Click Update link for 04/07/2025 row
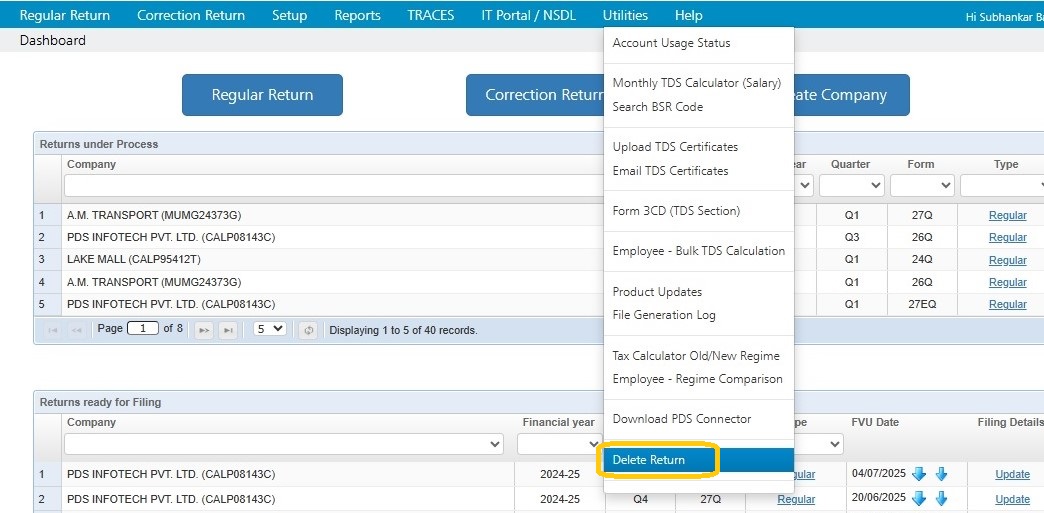This screenshot has width=1044, height=513. (x=1012, y=475)
